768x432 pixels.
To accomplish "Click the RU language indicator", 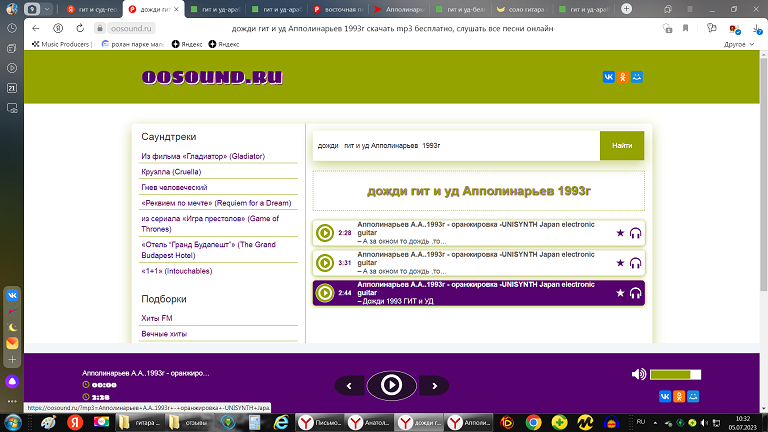I will pyautogui.click(x=641, y=422).
